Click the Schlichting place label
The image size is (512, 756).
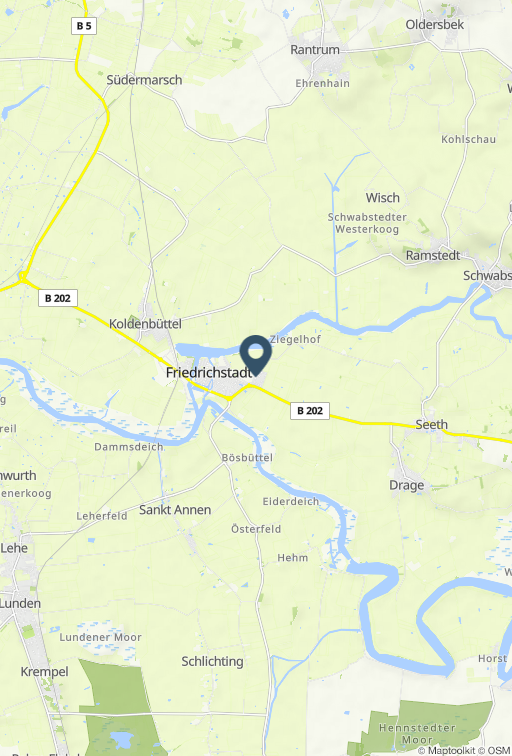pyautogui.click(x=212, y=662)
